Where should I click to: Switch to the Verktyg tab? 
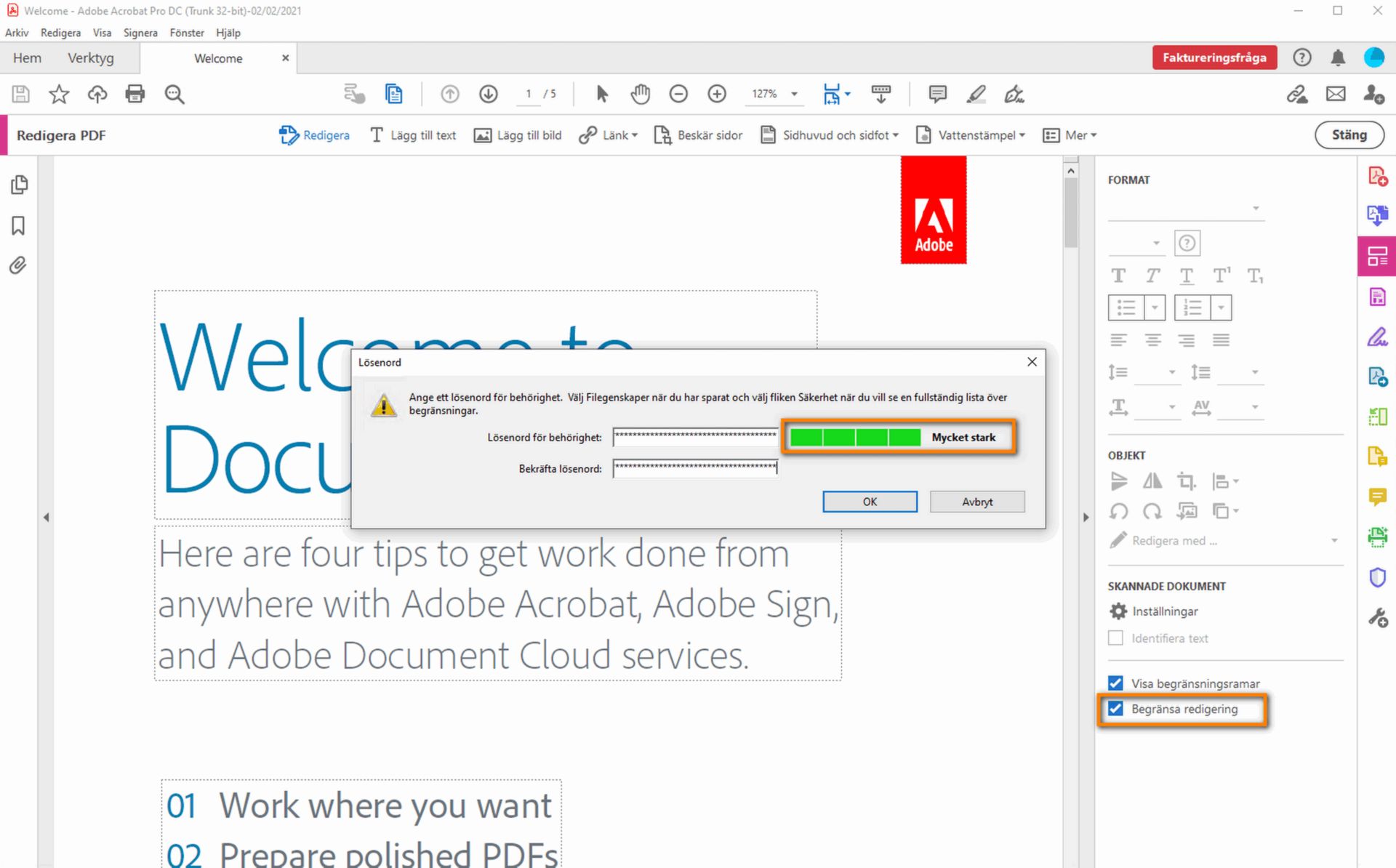click(91, 58)
